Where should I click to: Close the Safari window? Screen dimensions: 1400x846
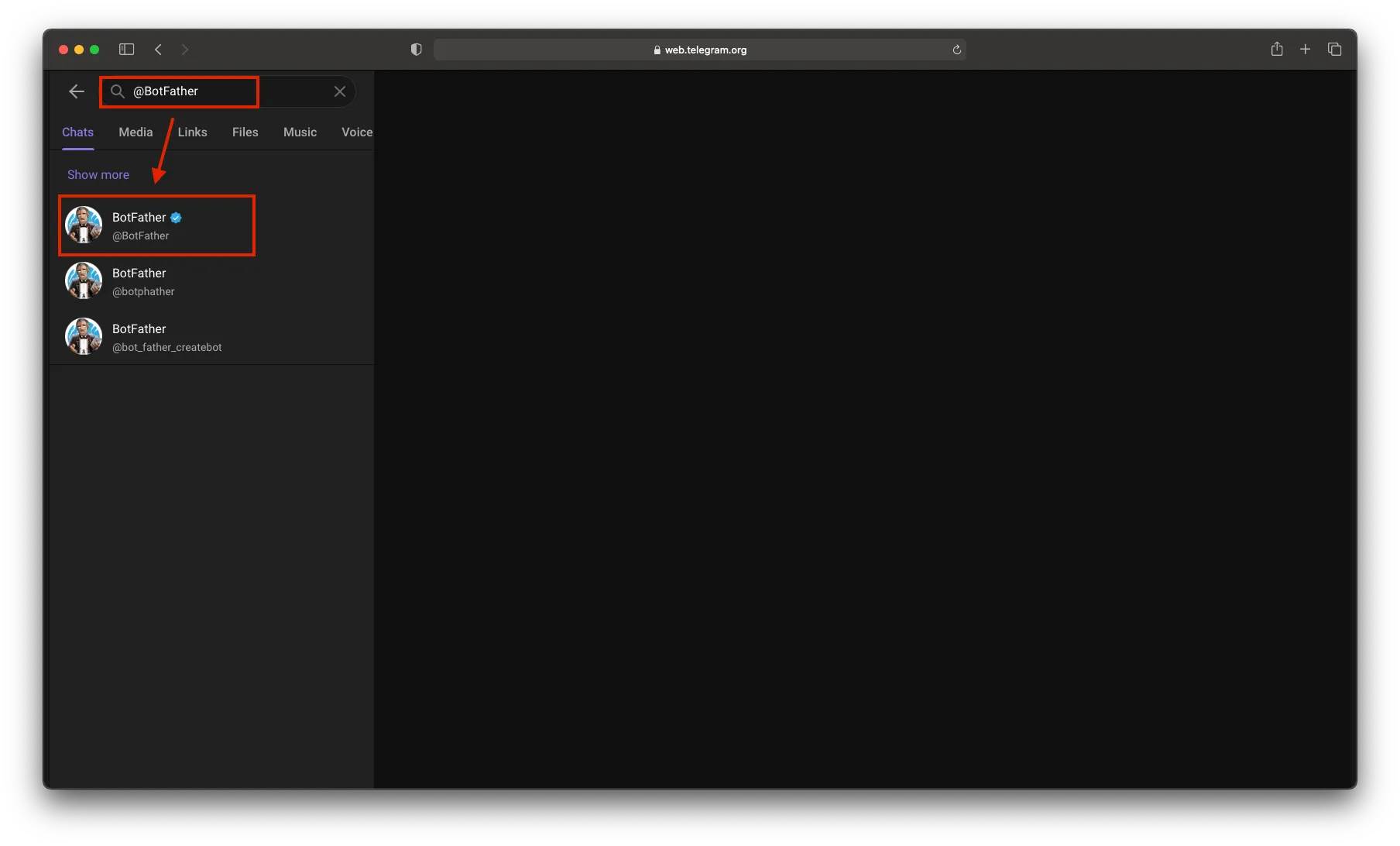tap(63, 50)
